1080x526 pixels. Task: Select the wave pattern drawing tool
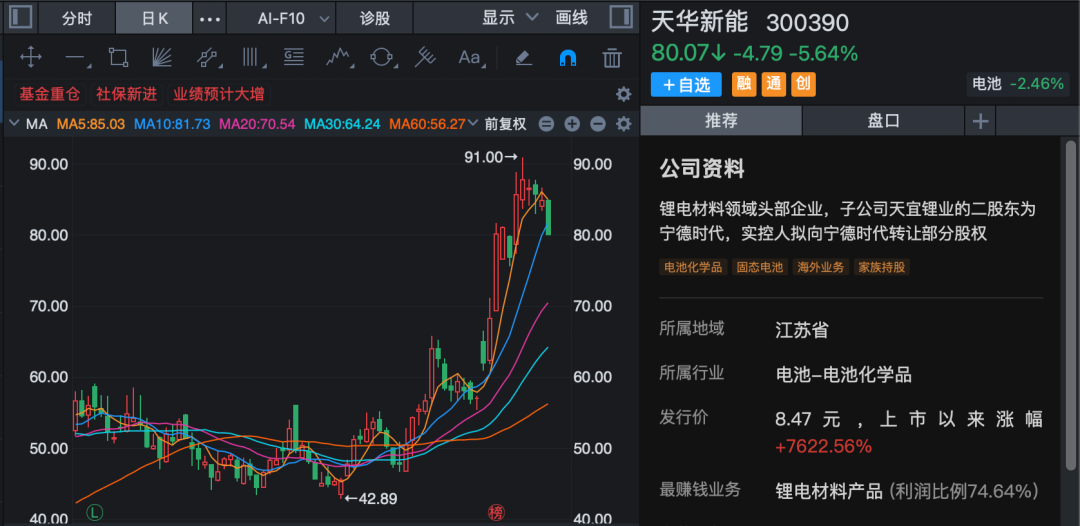point(338,58)
